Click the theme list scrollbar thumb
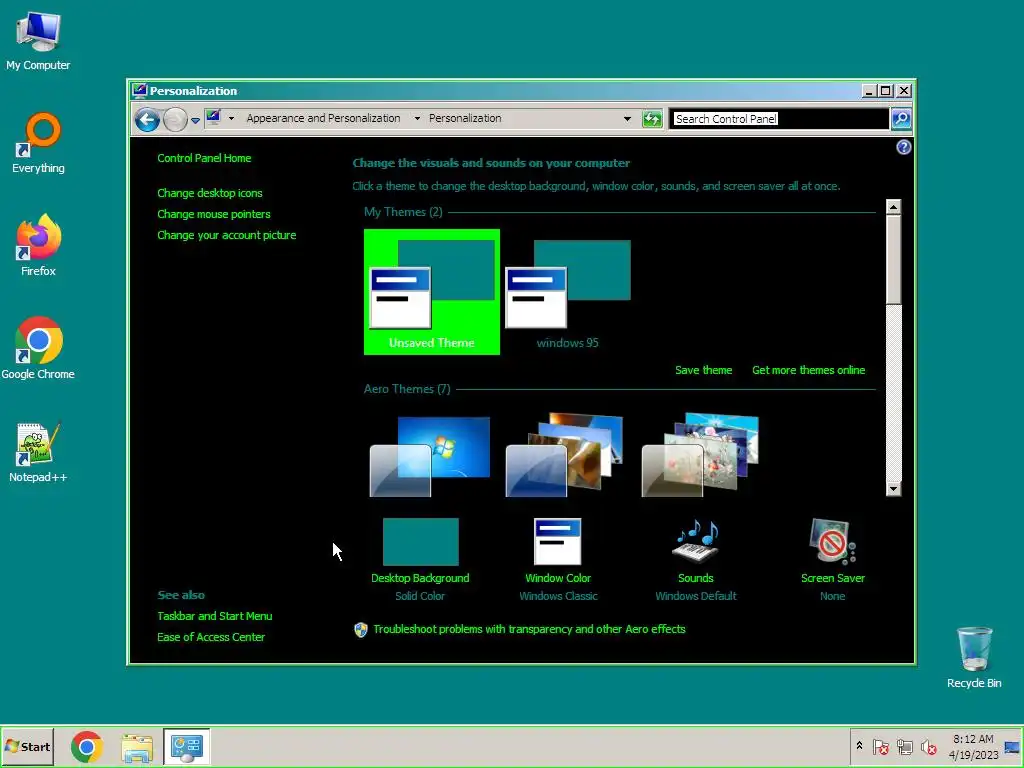 893,260
